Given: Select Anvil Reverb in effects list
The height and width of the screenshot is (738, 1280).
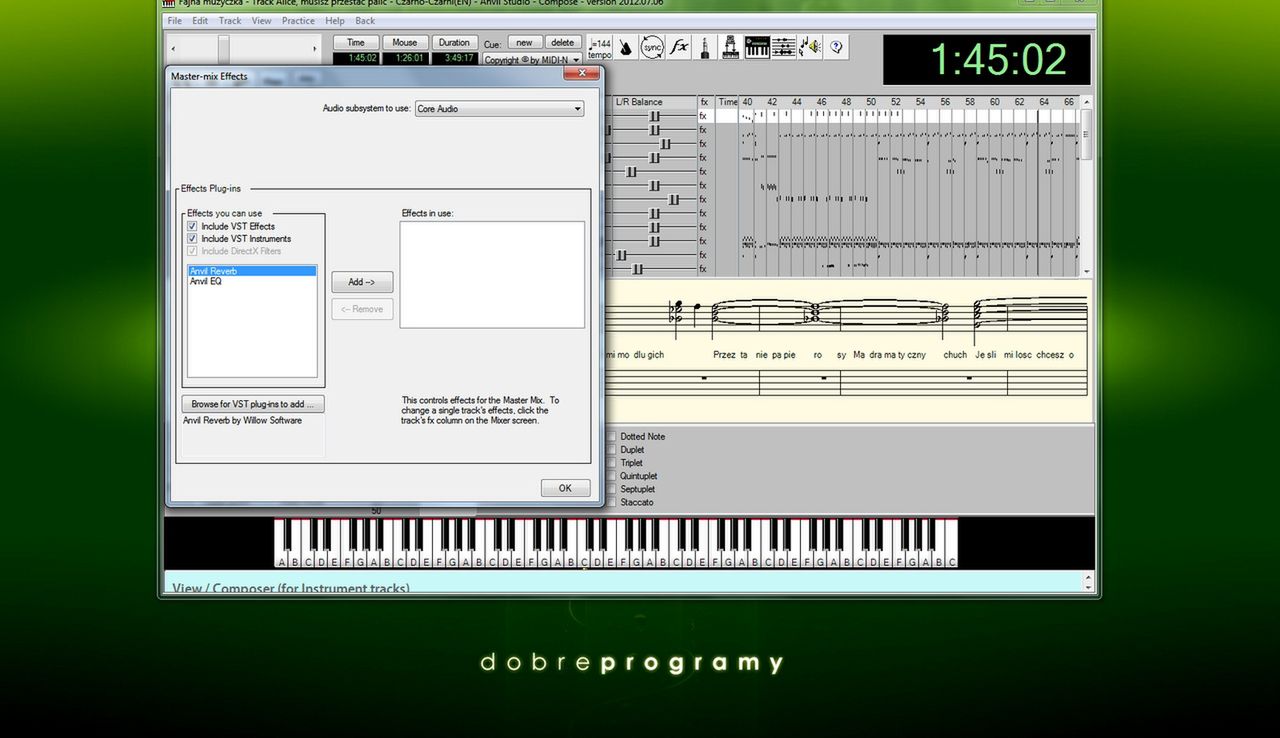Looking at the screenshot, I should [252, 271].
